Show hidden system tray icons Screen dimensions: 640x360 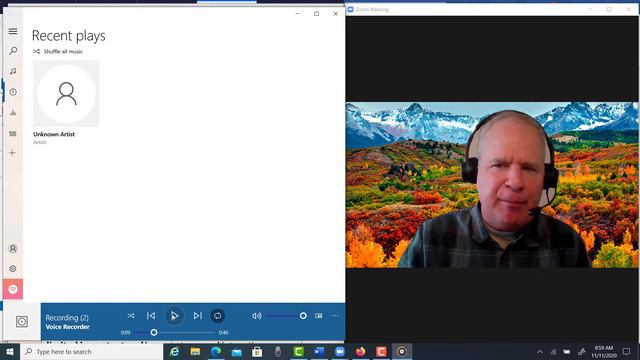tap(540, 351)
